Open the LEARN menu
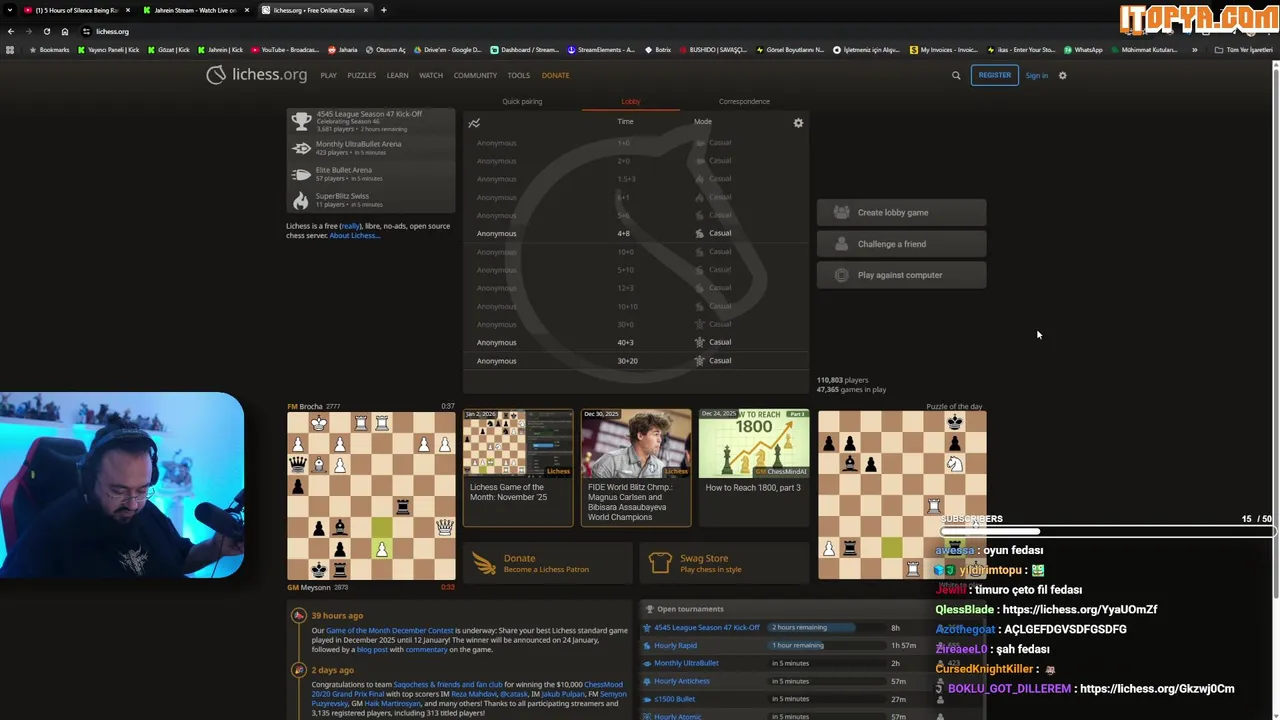 click(x=397, y=75)
